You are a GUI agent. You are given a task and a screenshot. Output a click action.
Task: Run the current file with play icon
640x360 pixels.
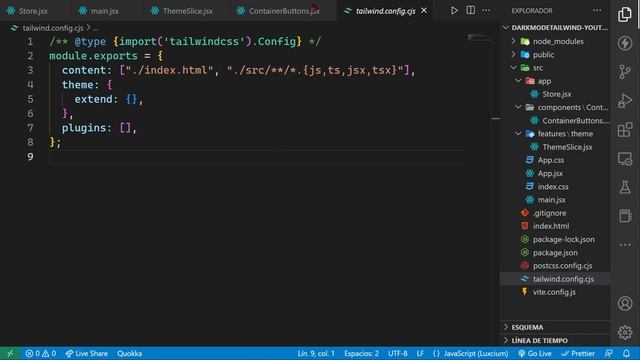point(454,11)
